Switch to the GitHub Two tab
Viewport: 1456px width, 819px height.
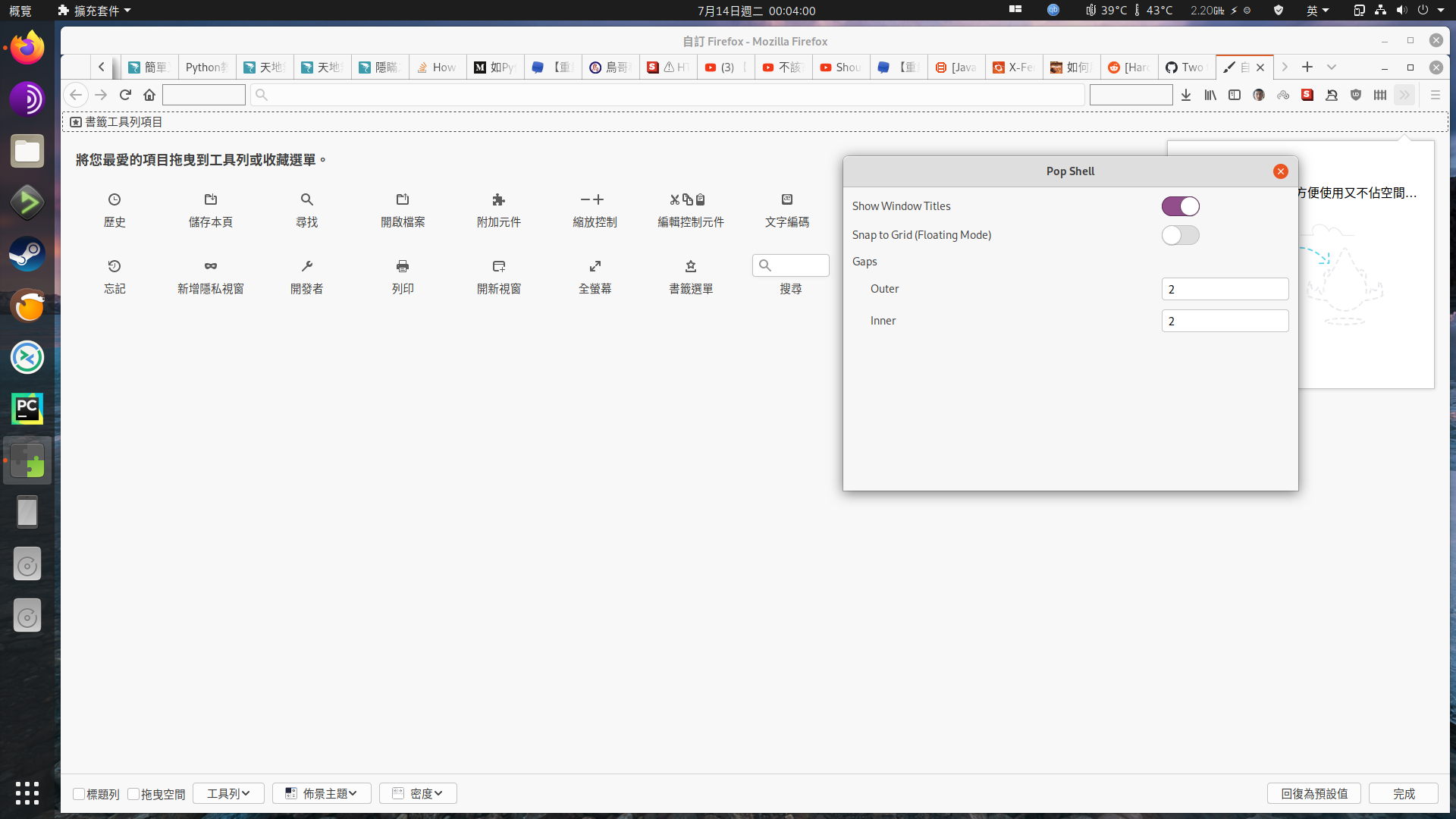(x=1187, y=67)
